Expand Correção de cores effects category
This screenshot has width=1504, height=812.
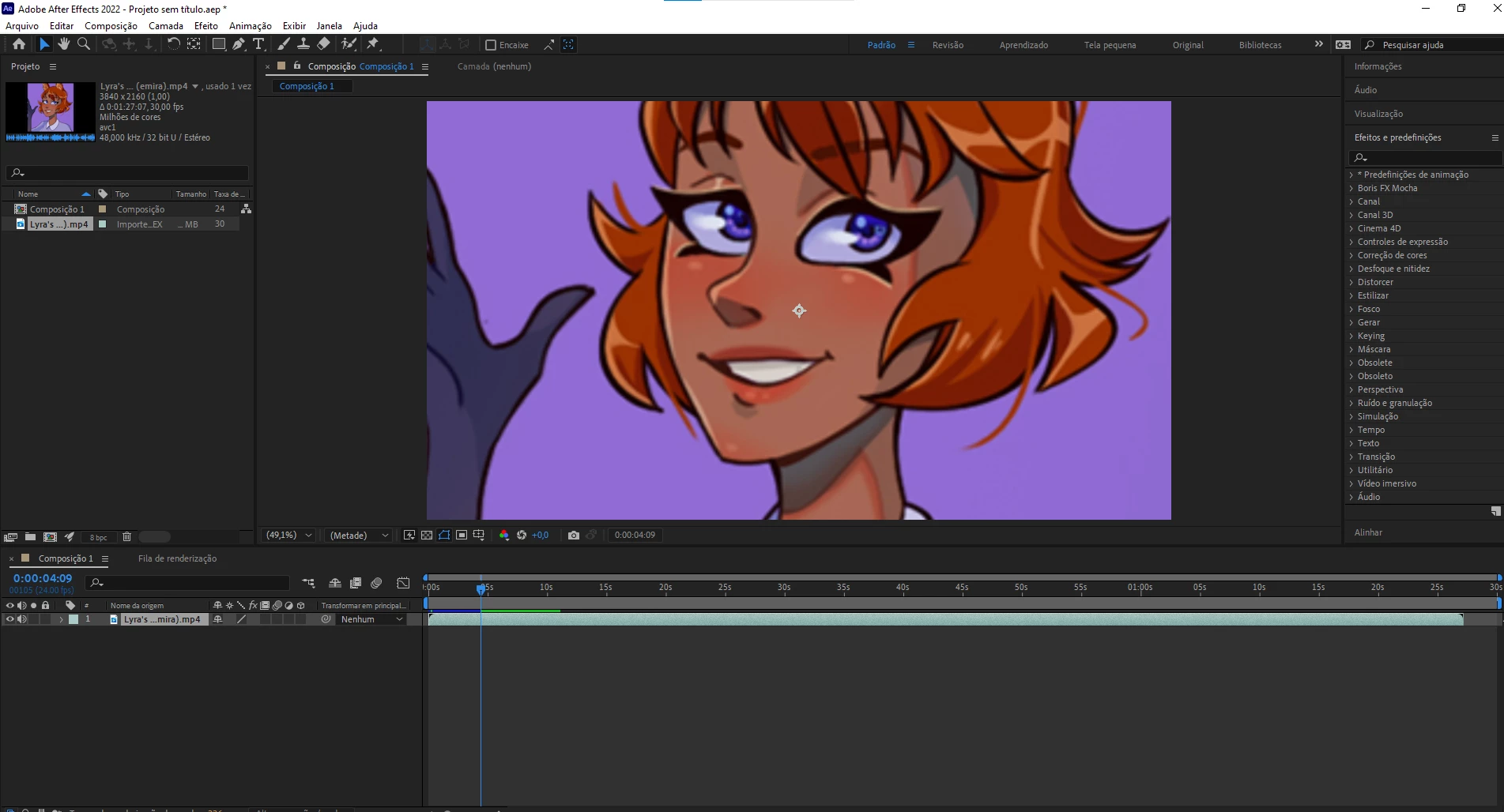(1351, 255)
